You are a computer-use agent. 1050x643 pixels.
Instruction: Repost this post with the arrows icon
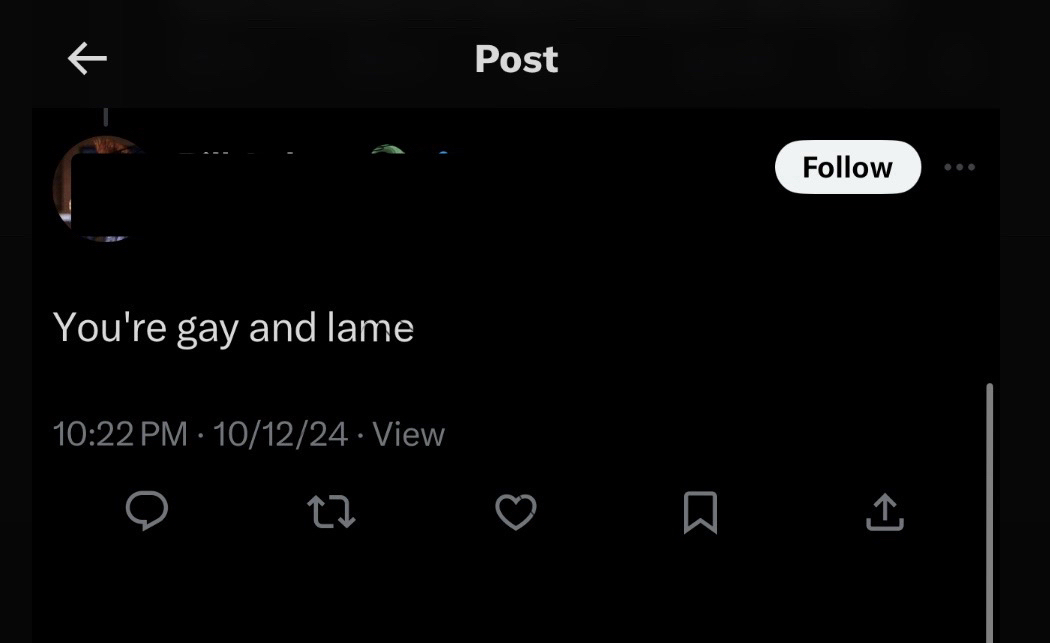pyautogui.click(x=331, y=512)
